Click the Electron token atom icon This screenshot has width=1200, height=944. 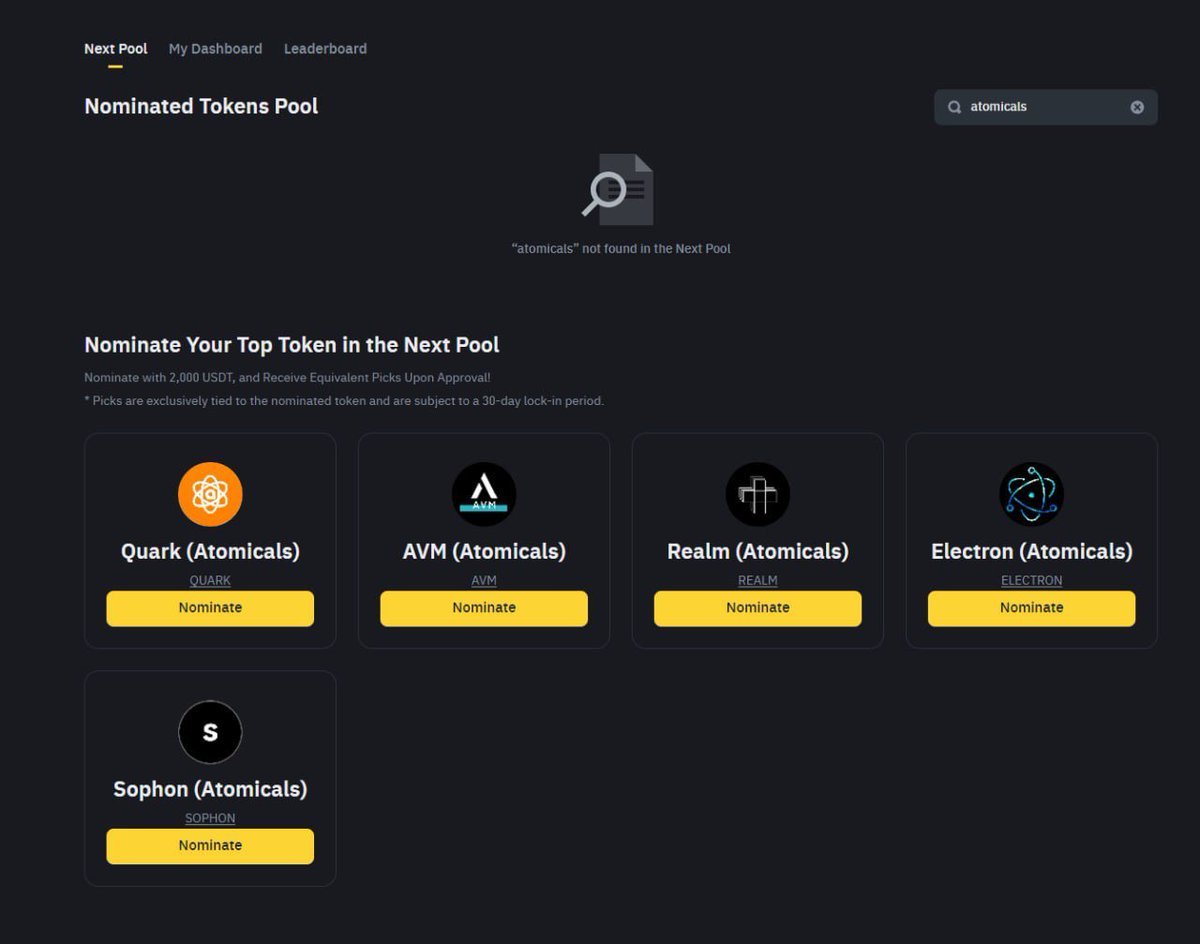click(x=1031, y=494)
